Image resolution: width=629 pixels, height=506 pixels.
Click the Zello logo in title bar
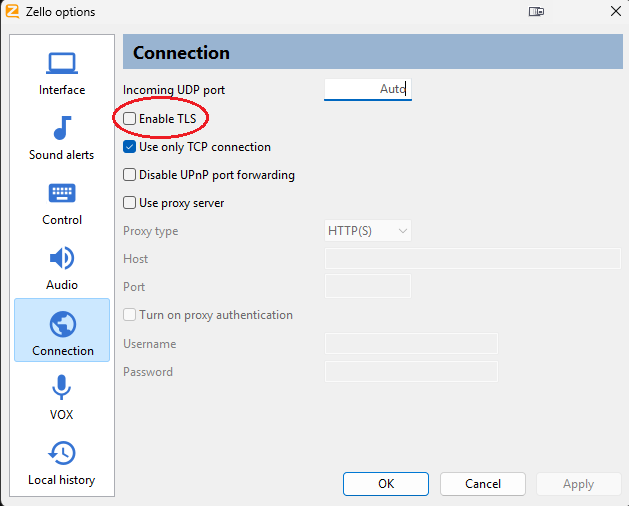12,11
